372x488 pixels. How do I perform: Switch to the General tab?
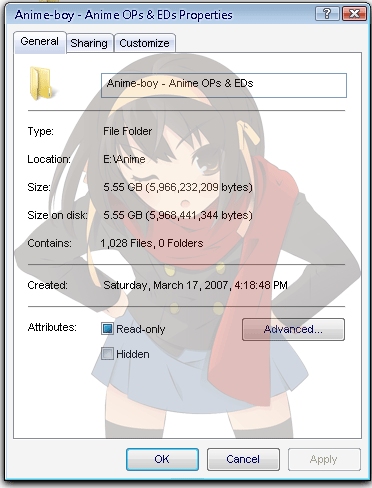[x=40, y=42]
